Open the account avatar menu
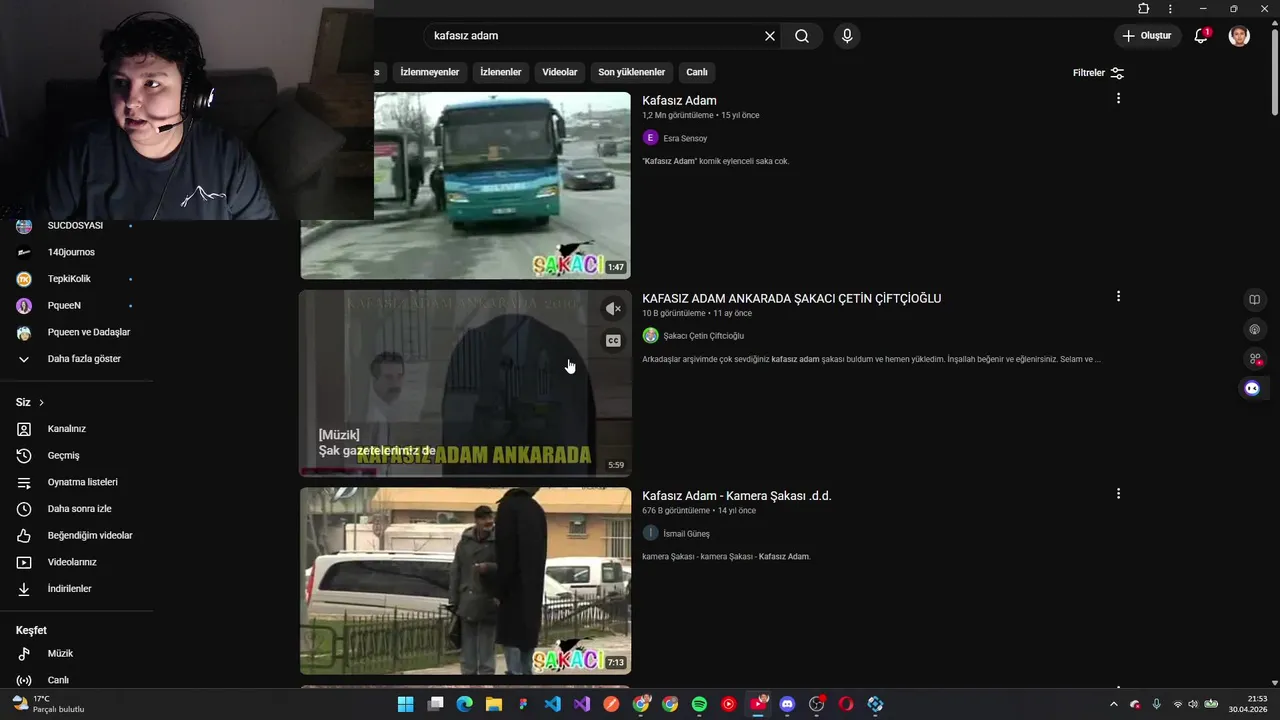The image size is (1280, 720). click(1239, 36)
